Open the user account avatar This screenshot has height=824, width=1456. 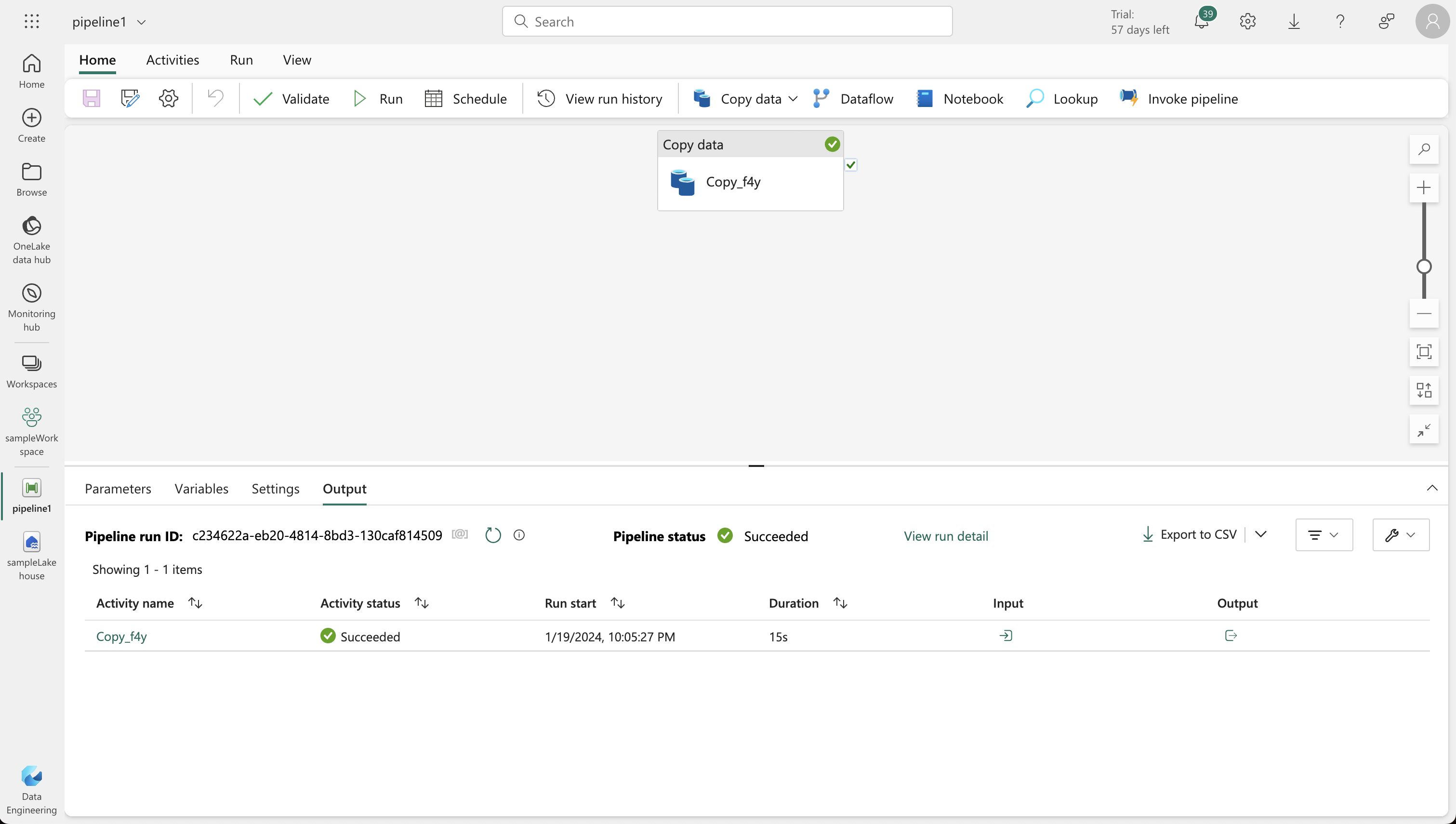[x=1432, y=22]
